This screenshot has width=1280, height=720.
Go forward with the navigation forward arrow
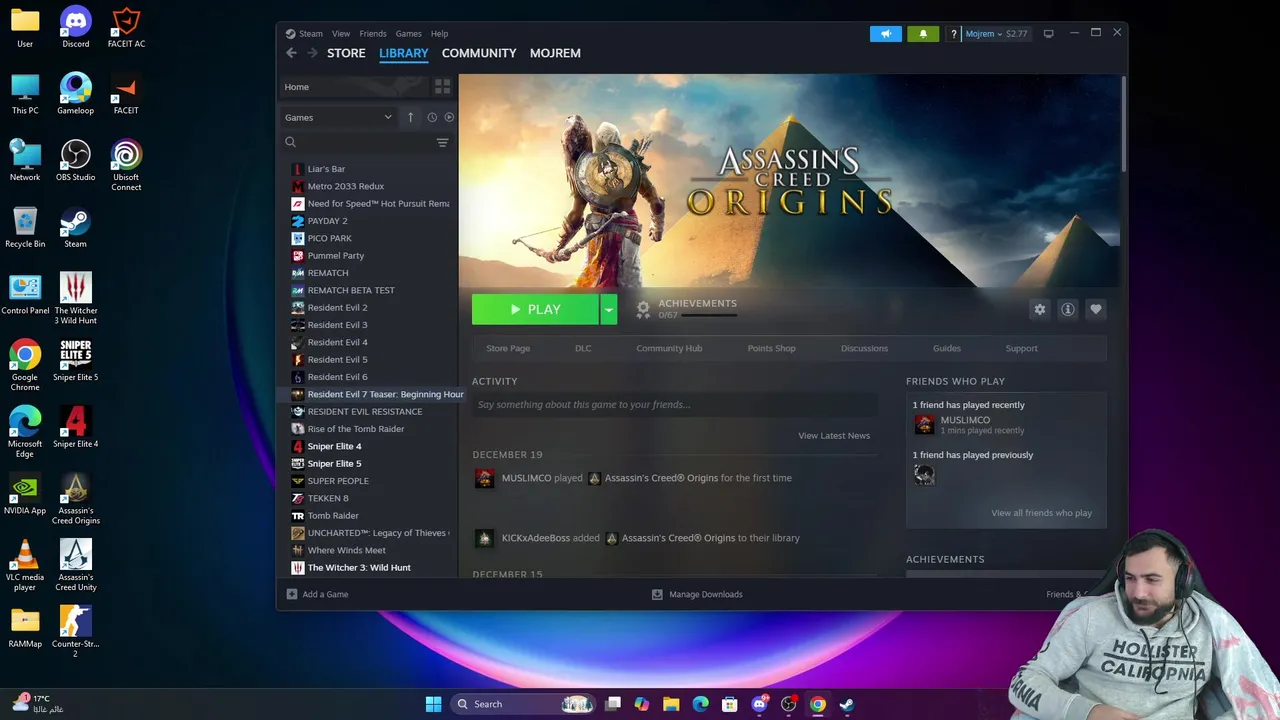pyautogui.click(x=312, y=53)
